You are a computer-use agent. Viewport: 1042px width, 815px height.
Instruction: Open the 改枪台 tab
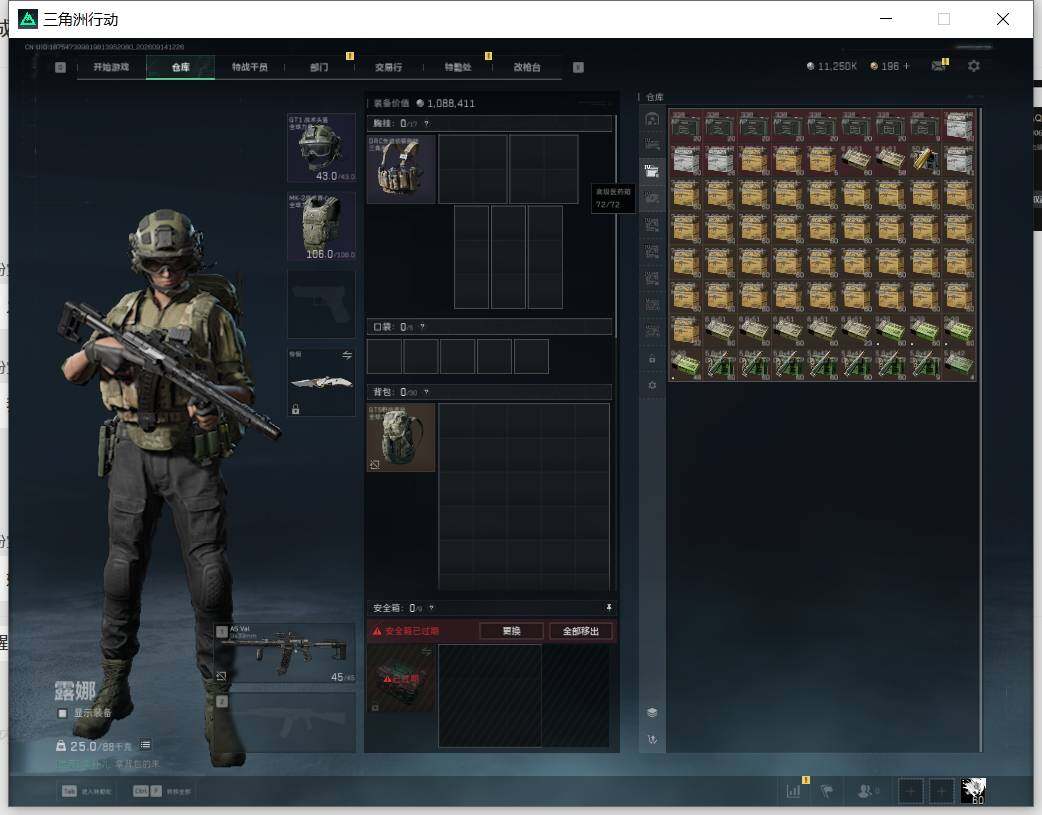pyautogui.click(x=527, y=67)
